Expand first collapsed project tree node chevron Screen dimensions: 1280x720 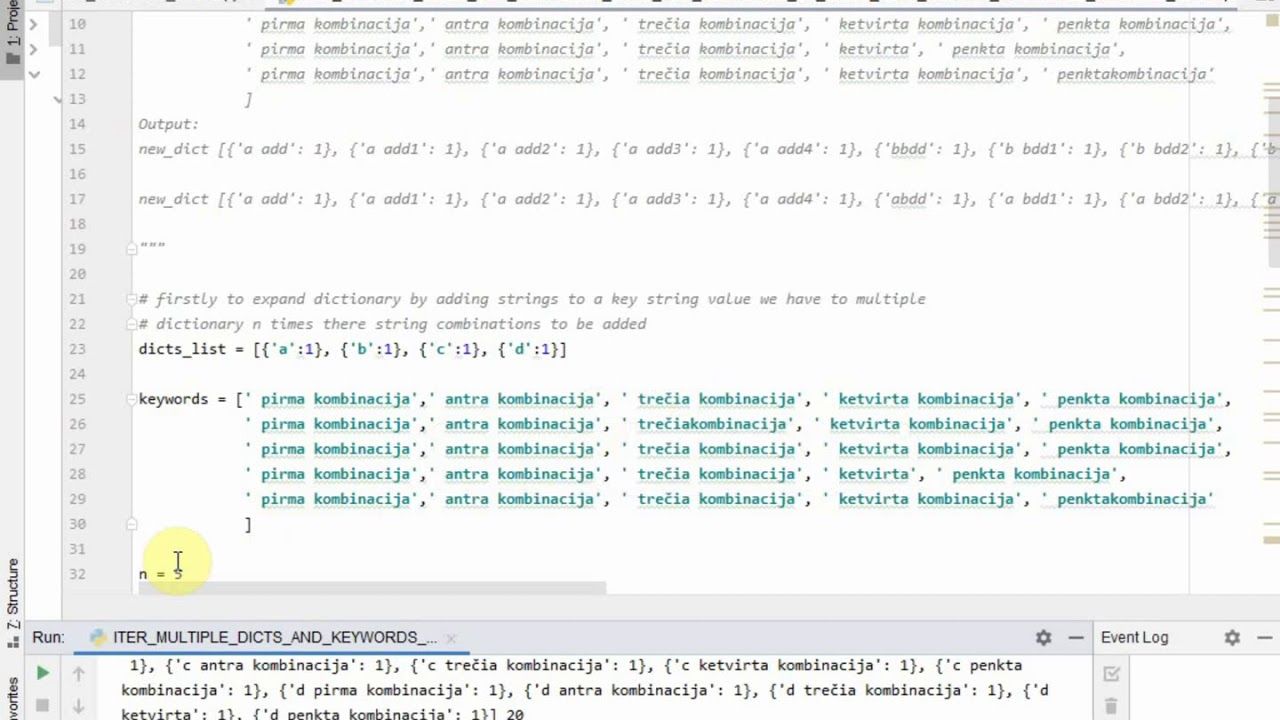[x=34, y=23]
